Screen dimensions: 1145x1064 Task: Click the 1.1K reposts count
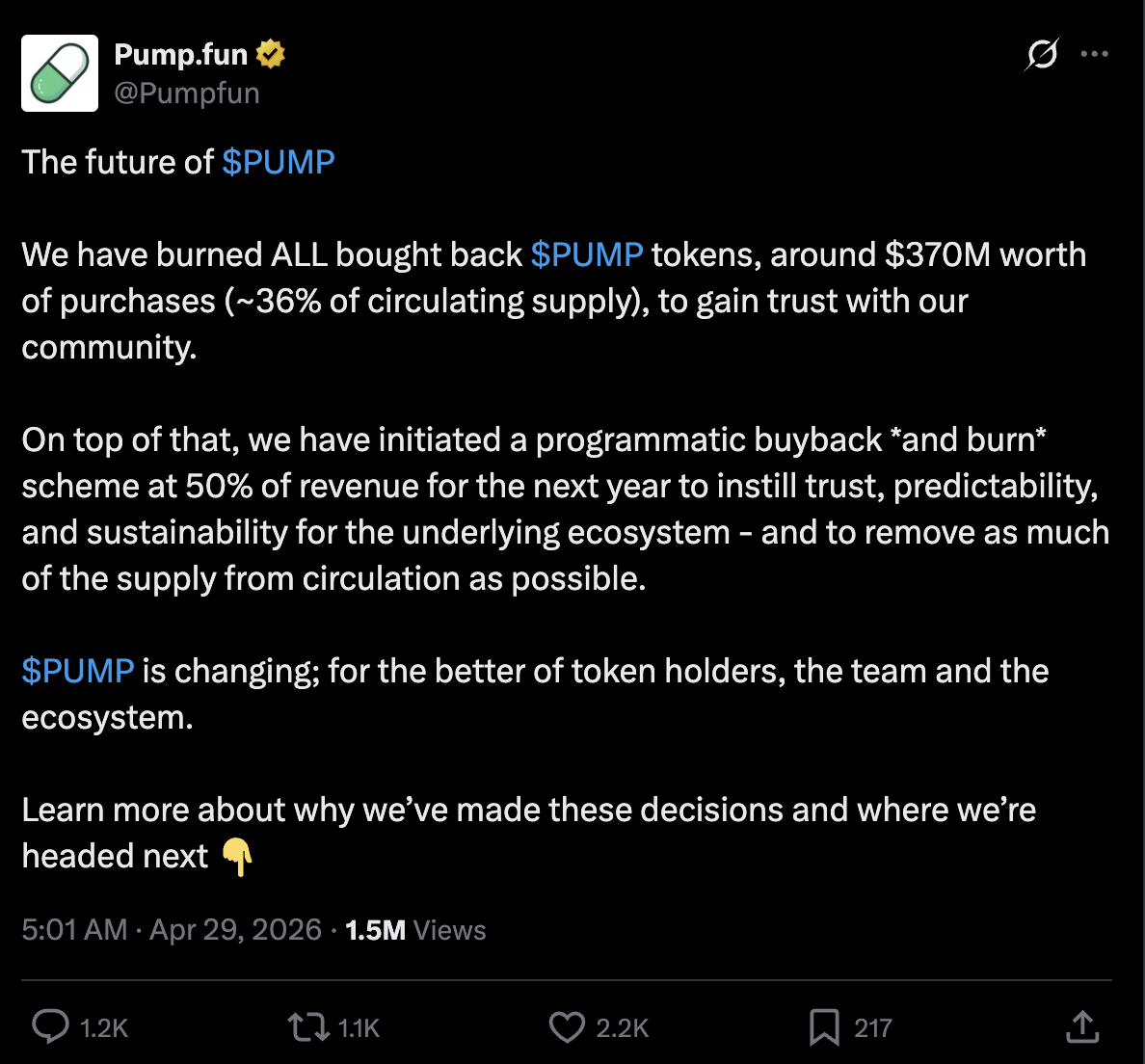[x=359, y=1028]
